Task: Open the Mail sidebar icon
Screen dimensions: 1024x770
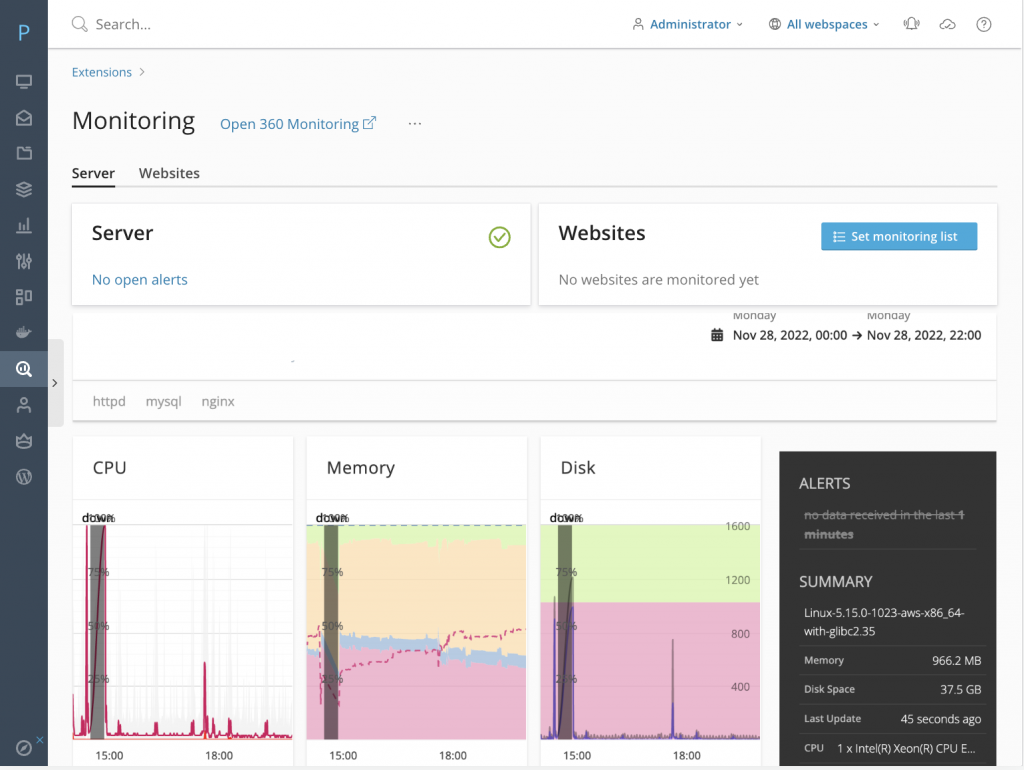Action: click(24, 118)
